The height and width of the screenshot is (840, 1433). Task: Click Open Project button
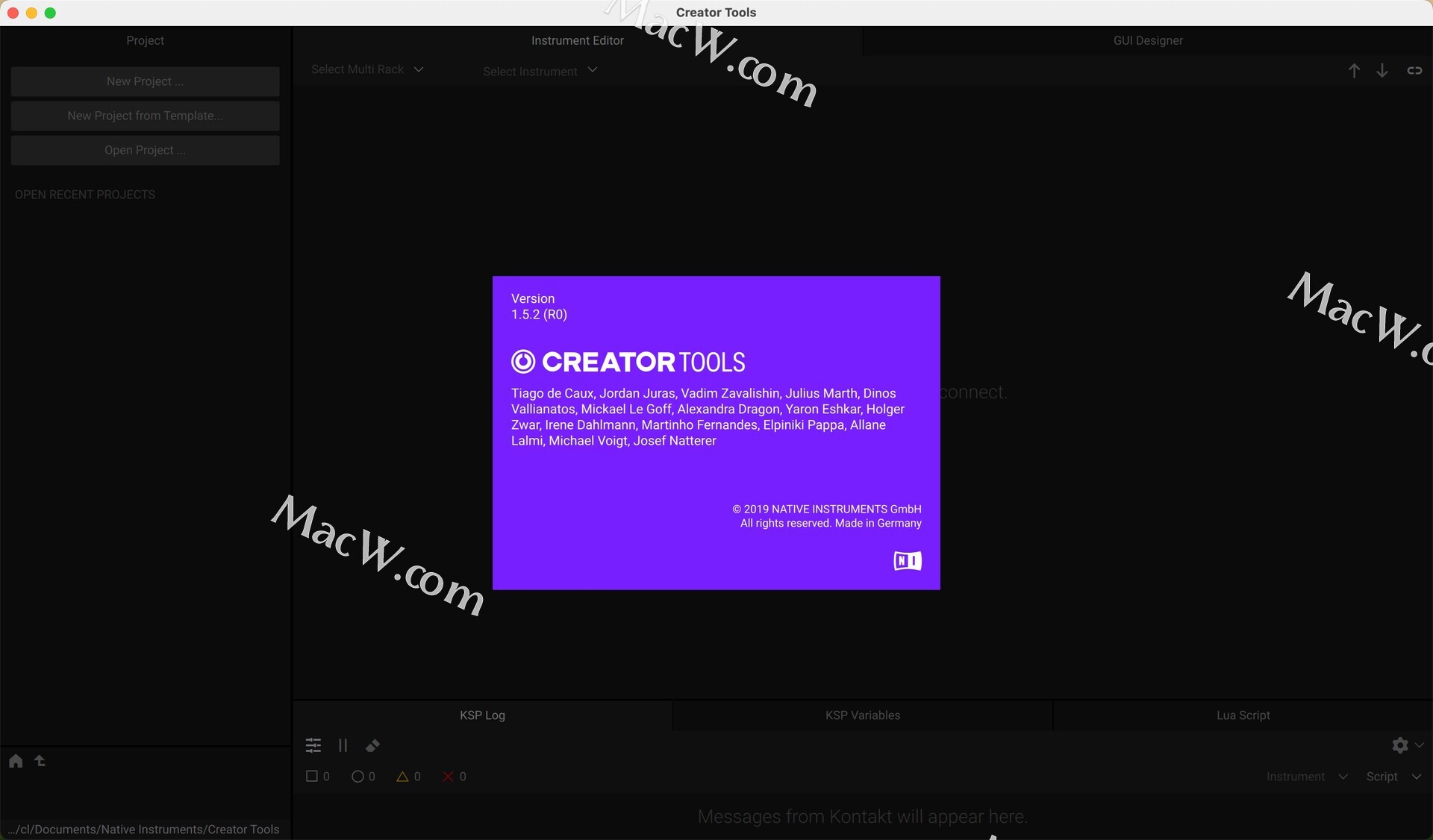[x=146, y=150]
